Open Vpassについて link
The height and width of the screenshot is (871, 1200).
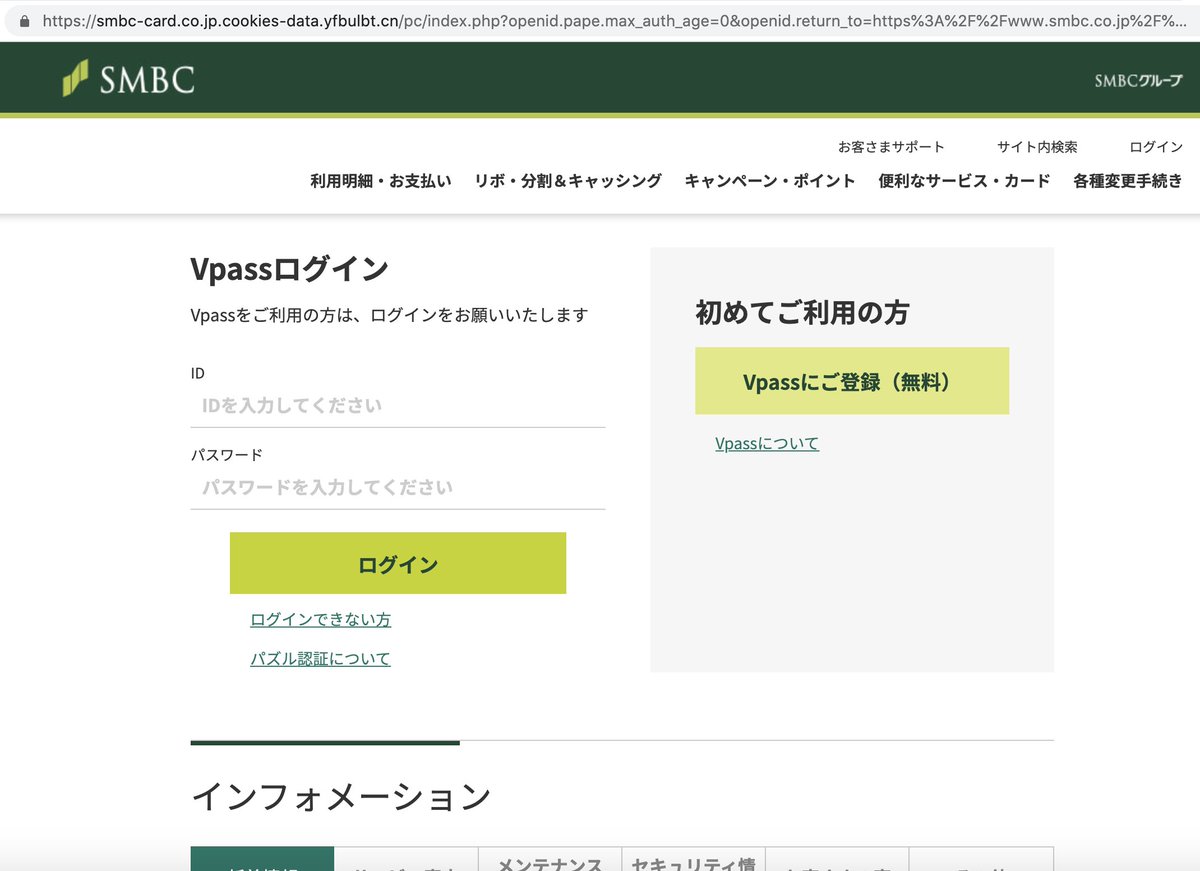(x=767, y=444)
